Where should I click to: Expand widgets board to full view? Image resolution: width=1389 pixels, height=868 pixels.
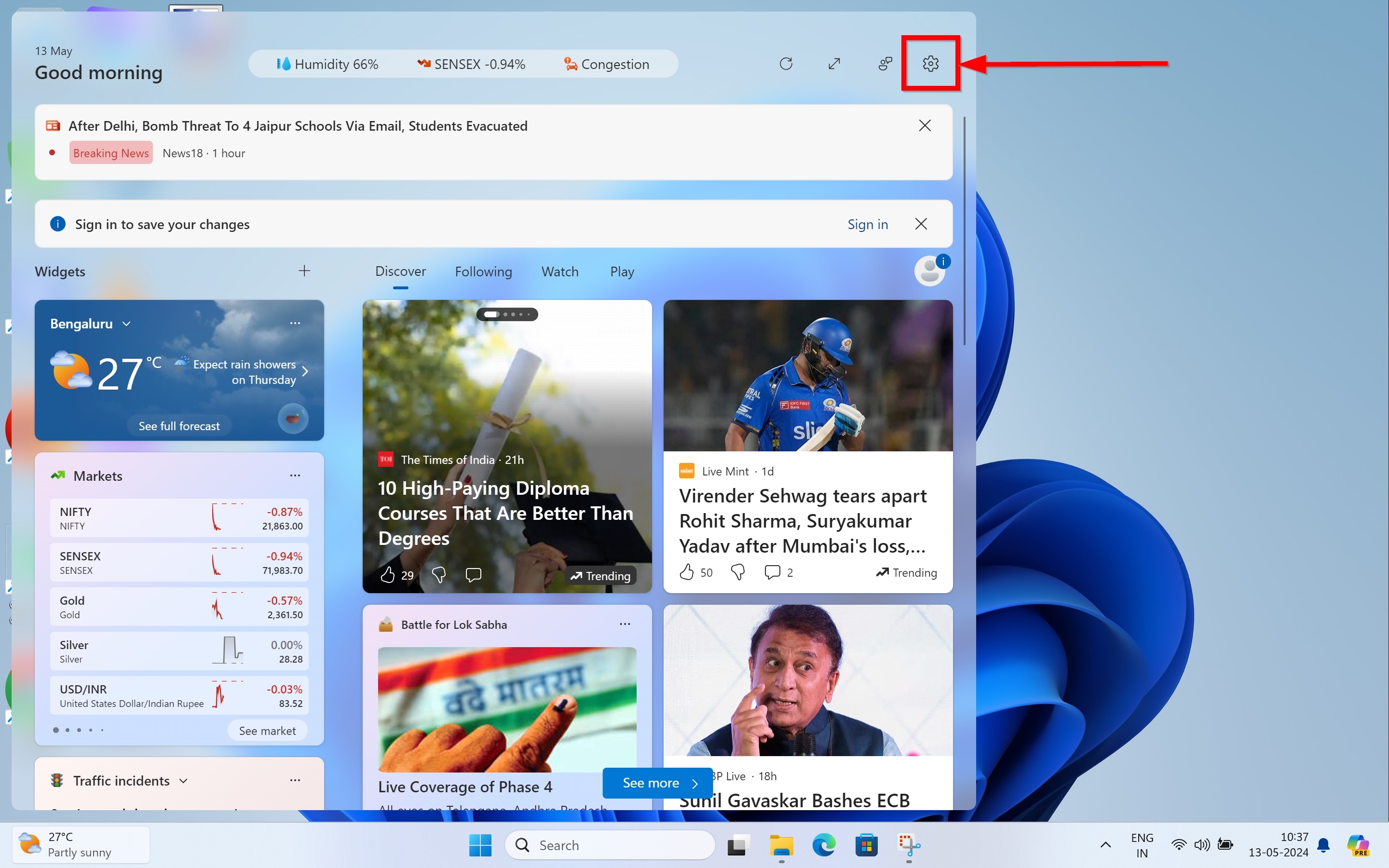pyautogui.click(x=834, y=63)
